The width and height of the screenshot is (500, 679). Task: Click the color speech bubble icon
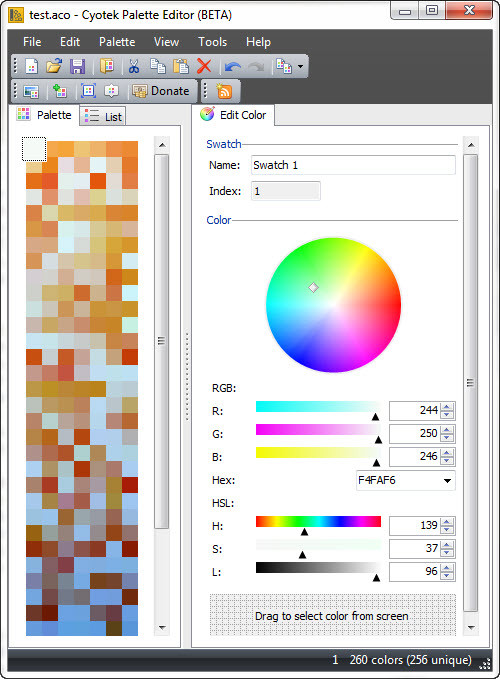pyautogui.click(x=111, y=91)
